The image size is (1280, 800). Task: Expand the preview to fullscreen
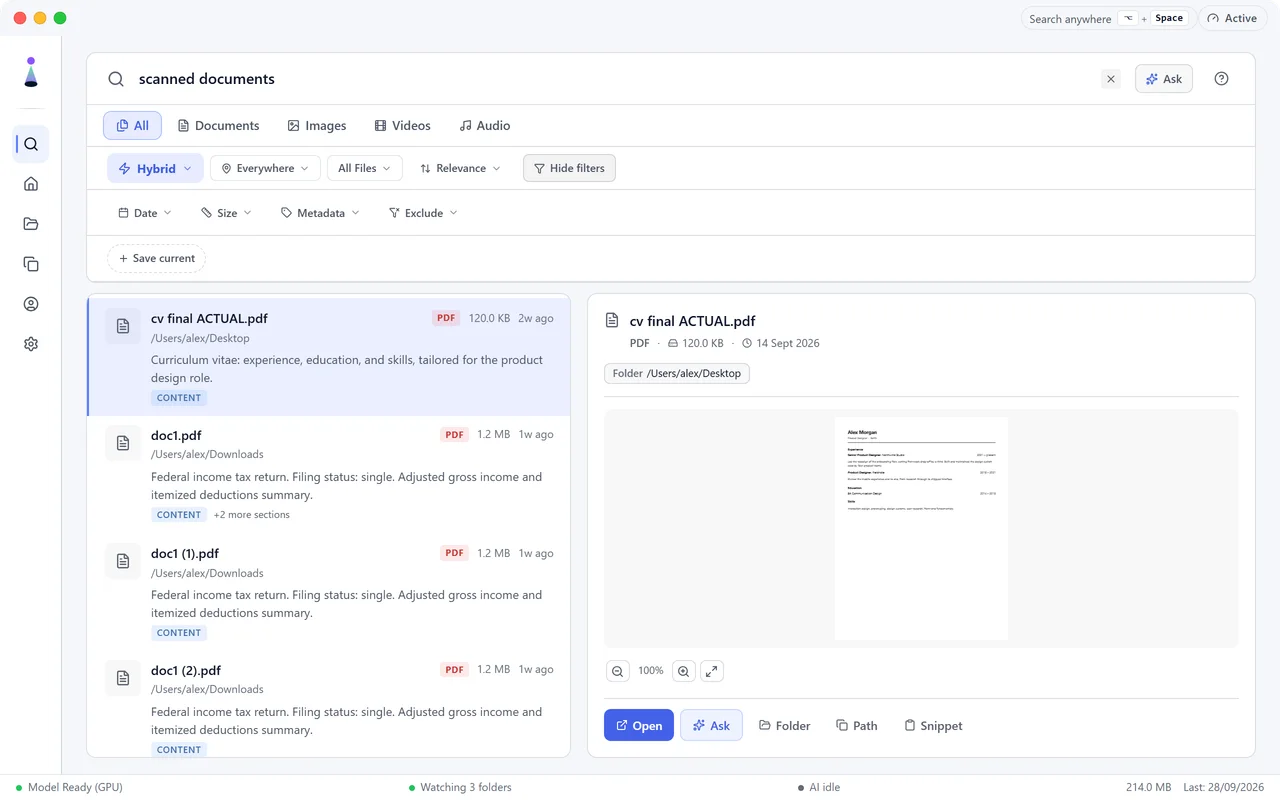pos(711,671)
